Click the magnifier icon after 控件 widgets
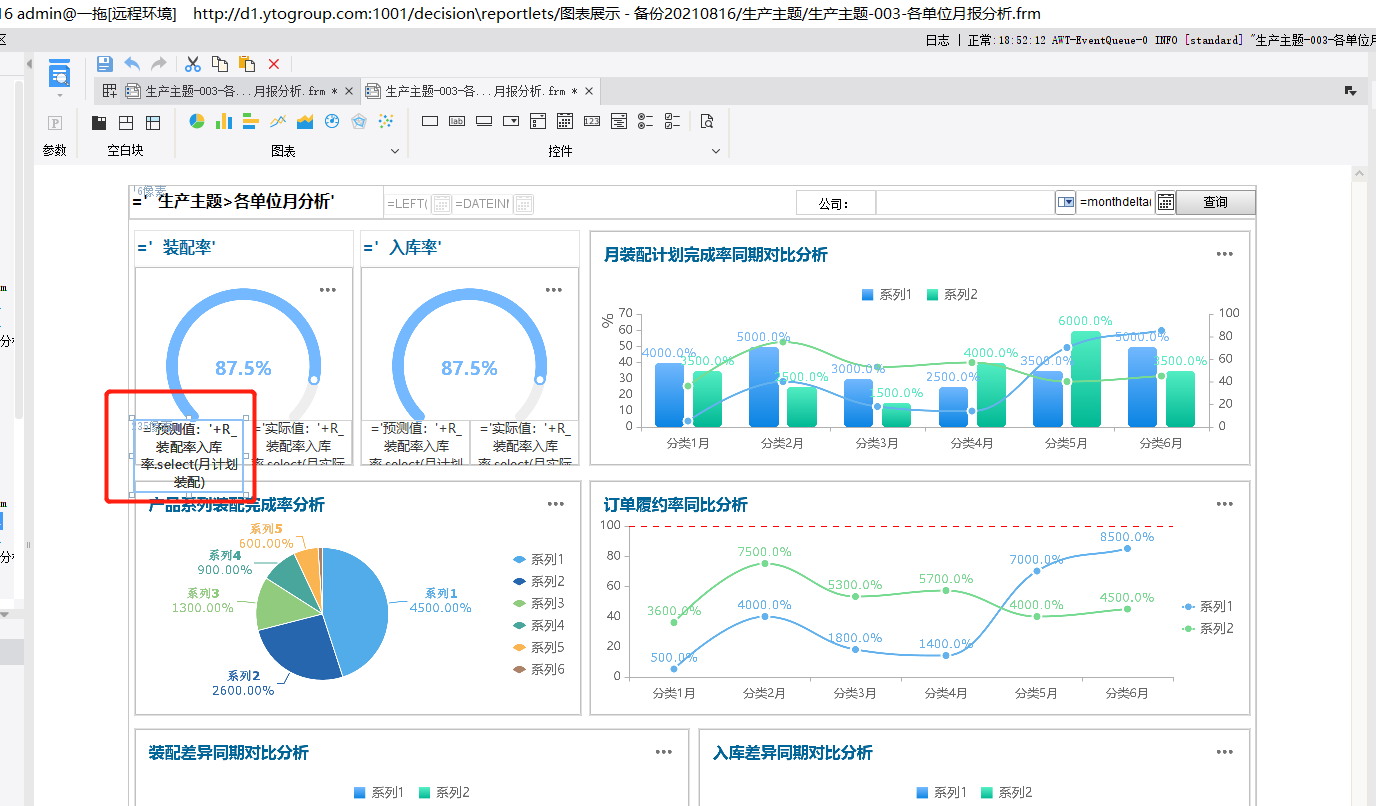 coord(707,122)
